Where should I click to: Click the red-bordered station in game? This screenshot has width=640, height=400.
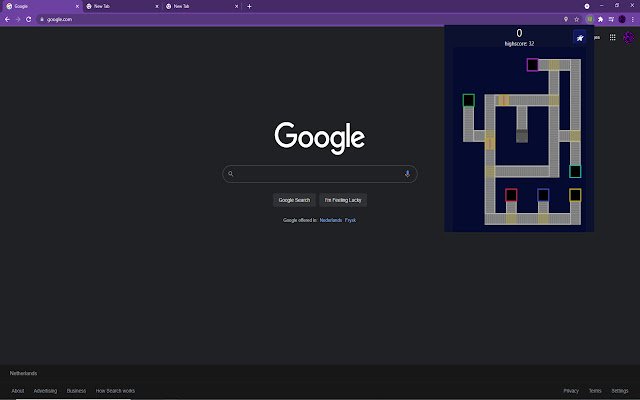pos(511,195)
